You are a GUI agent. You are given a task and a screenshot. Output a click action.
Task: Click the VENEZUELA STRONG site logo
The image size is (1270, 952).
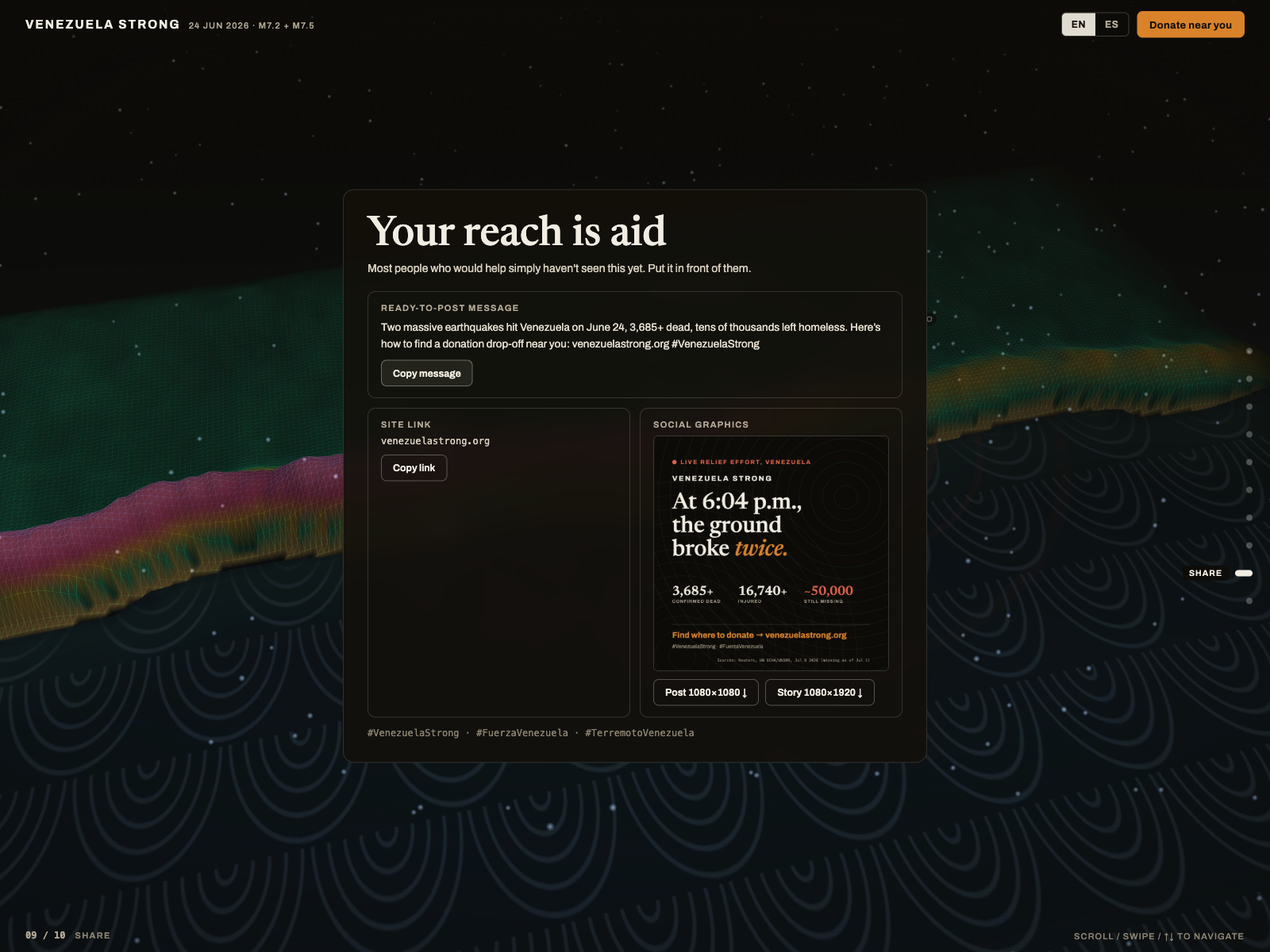(102, 25)
